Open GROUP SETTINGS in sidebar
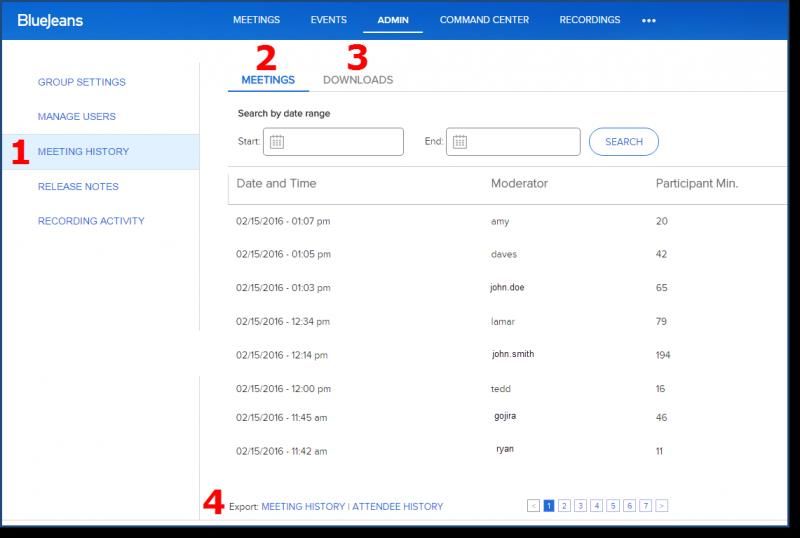 [x=82, y=82]
